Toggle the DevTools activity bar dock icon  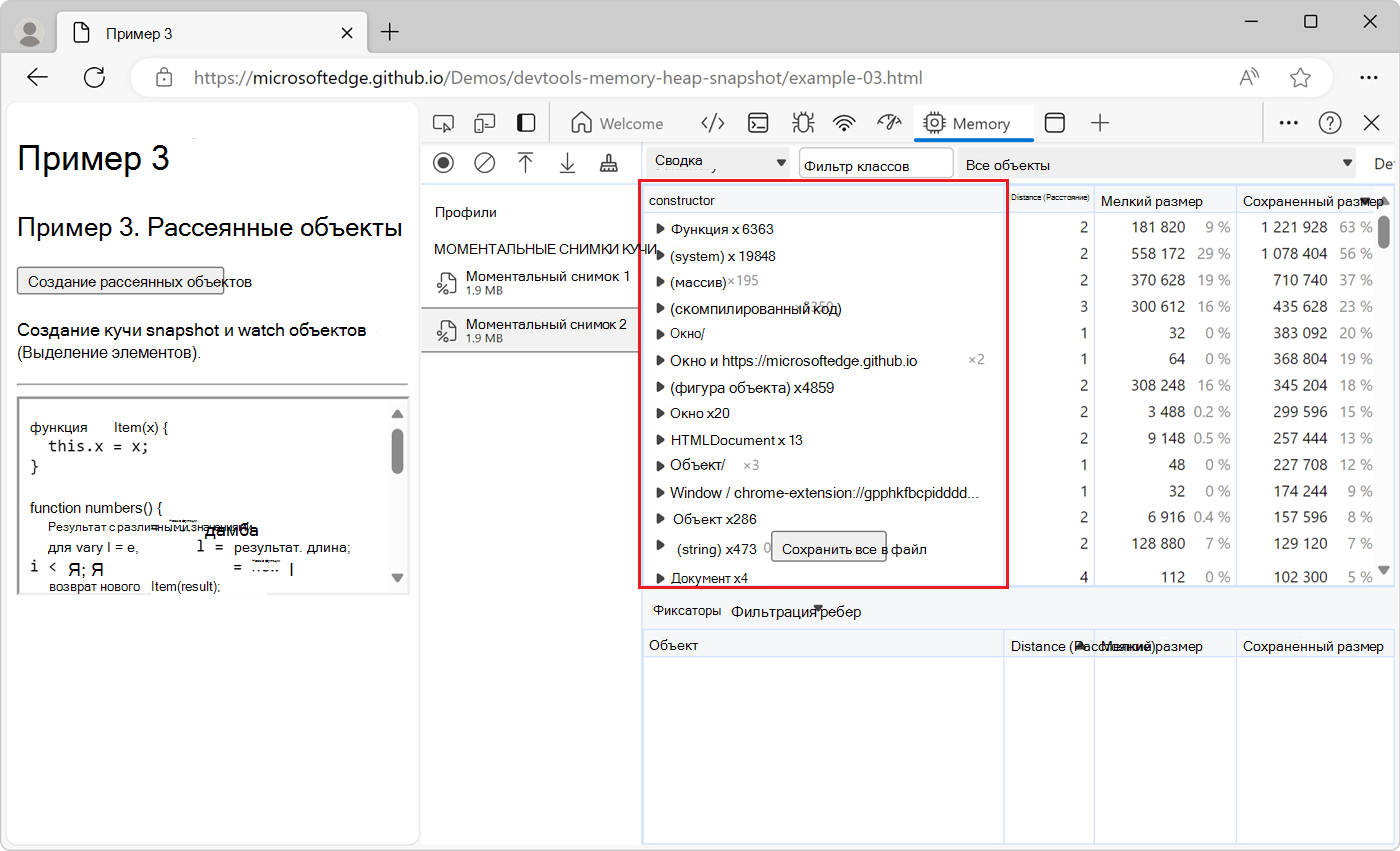coord(526,123)
